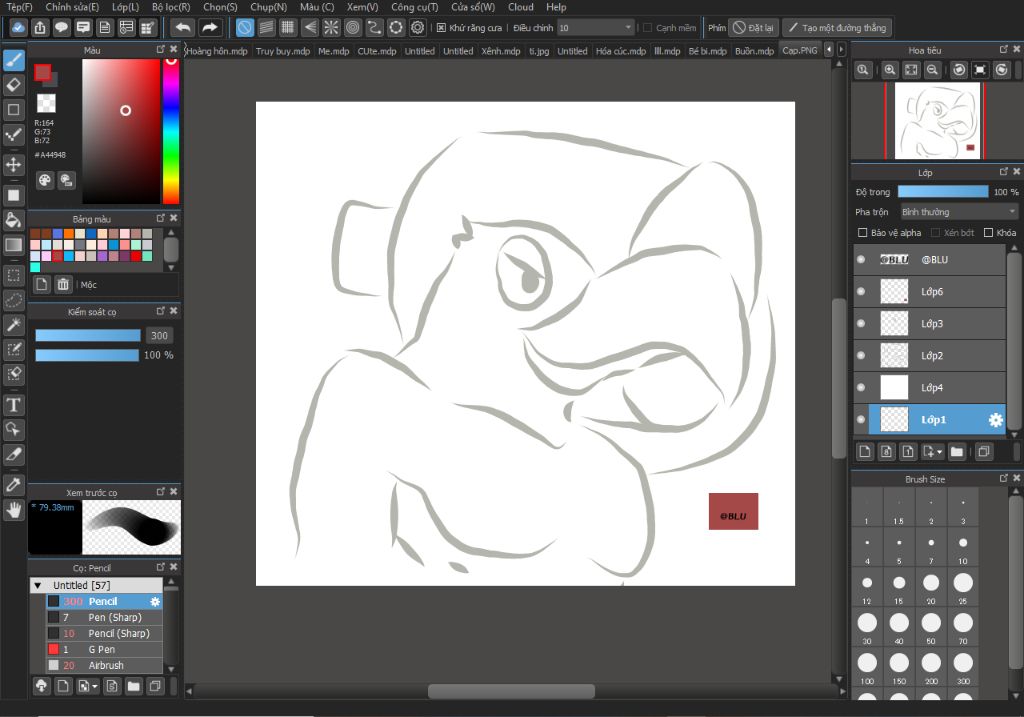The height and width of the screenshot is (717, 1024).
Task: Click the navigator canvas thumbnail
Action: (937, 120)
